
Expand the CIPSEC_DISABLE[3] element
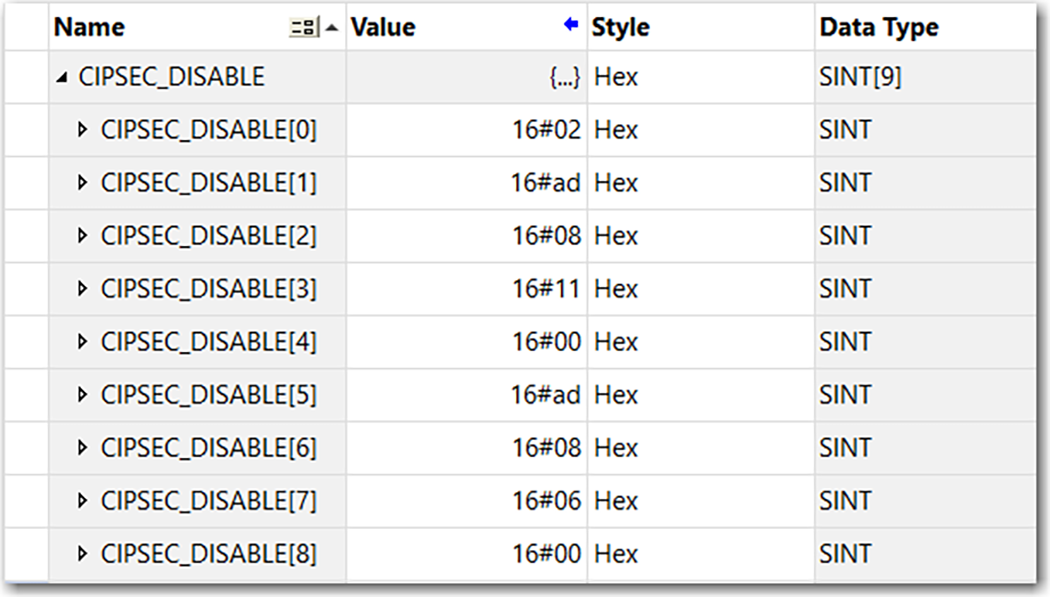click(83, 289)
